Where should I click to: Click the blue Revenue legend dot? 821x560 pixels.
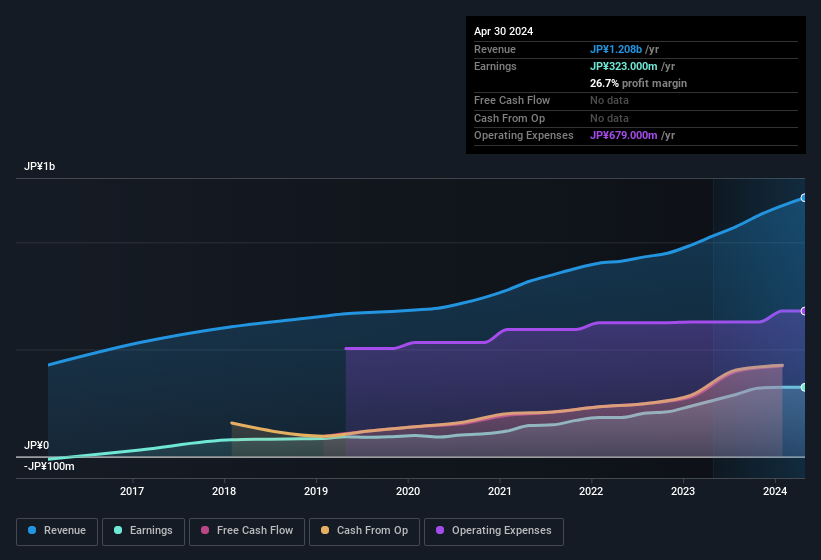point(33,531)
